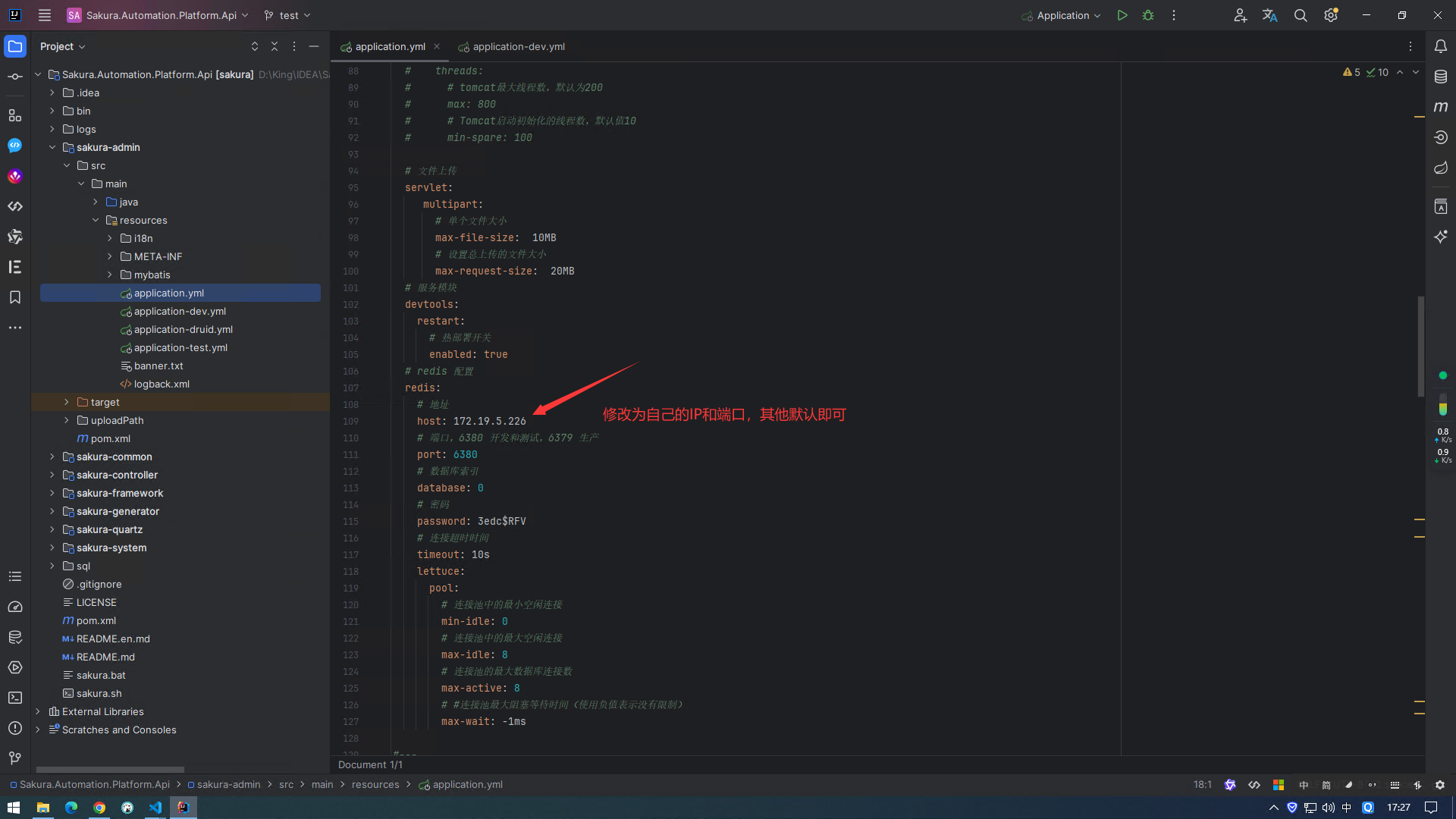Collapse all in Project panel
This screenshot has width=1456, height=819.
point(275,46)
